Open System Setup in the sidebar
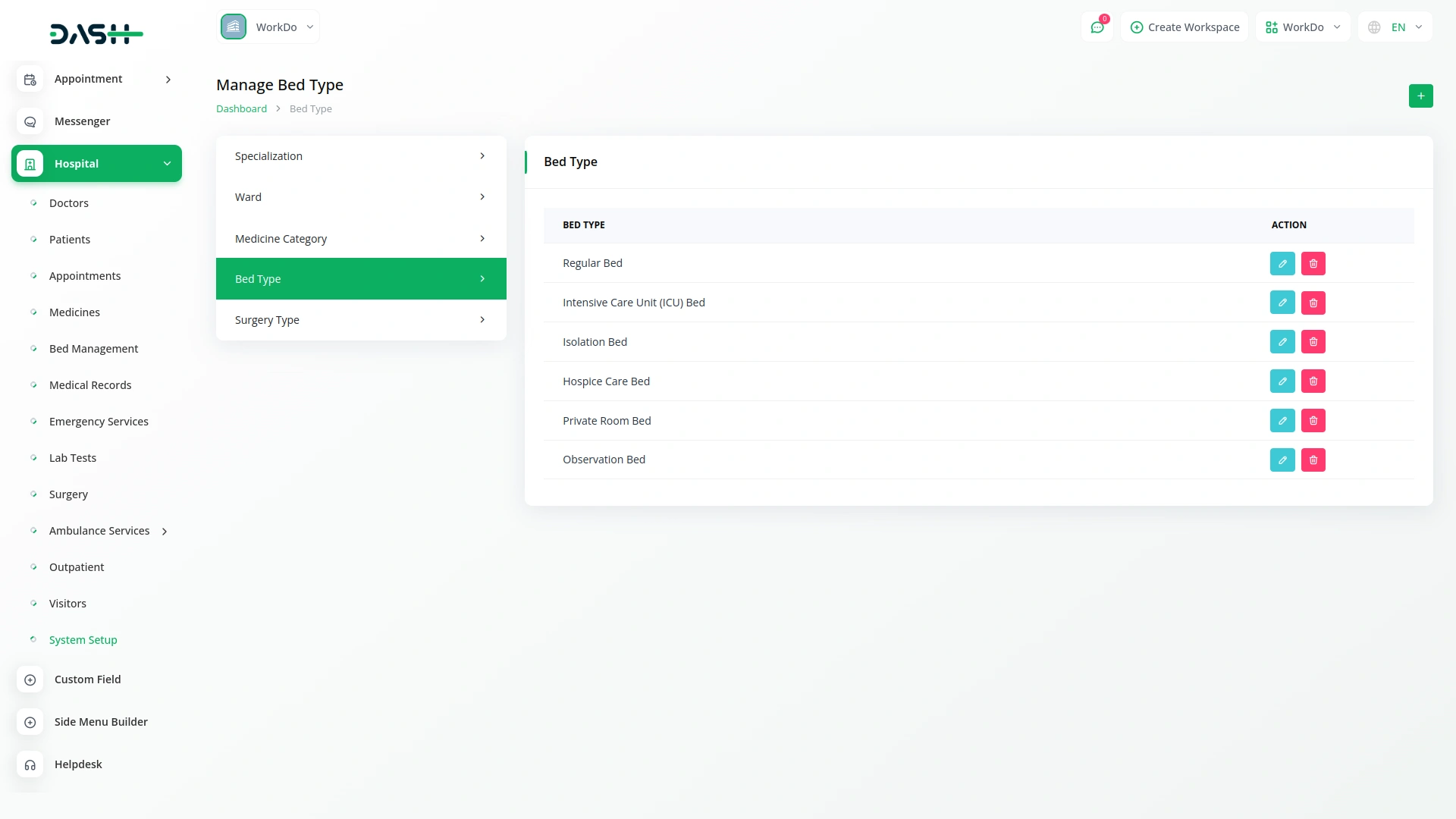This screenshot has width=1456, height=819. [x=83, y=640]
